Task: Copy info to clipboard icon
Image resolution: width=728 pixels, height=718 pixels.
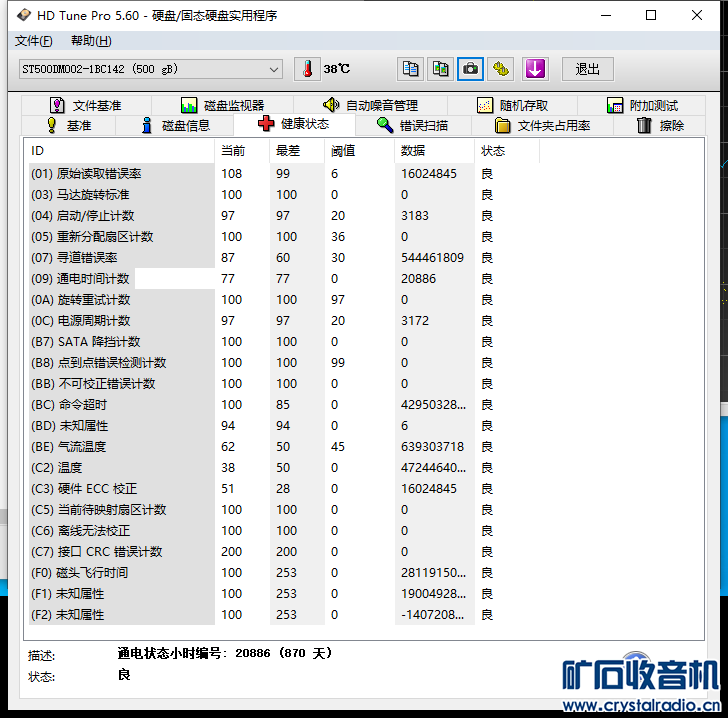Action: [x=410, y=69]
